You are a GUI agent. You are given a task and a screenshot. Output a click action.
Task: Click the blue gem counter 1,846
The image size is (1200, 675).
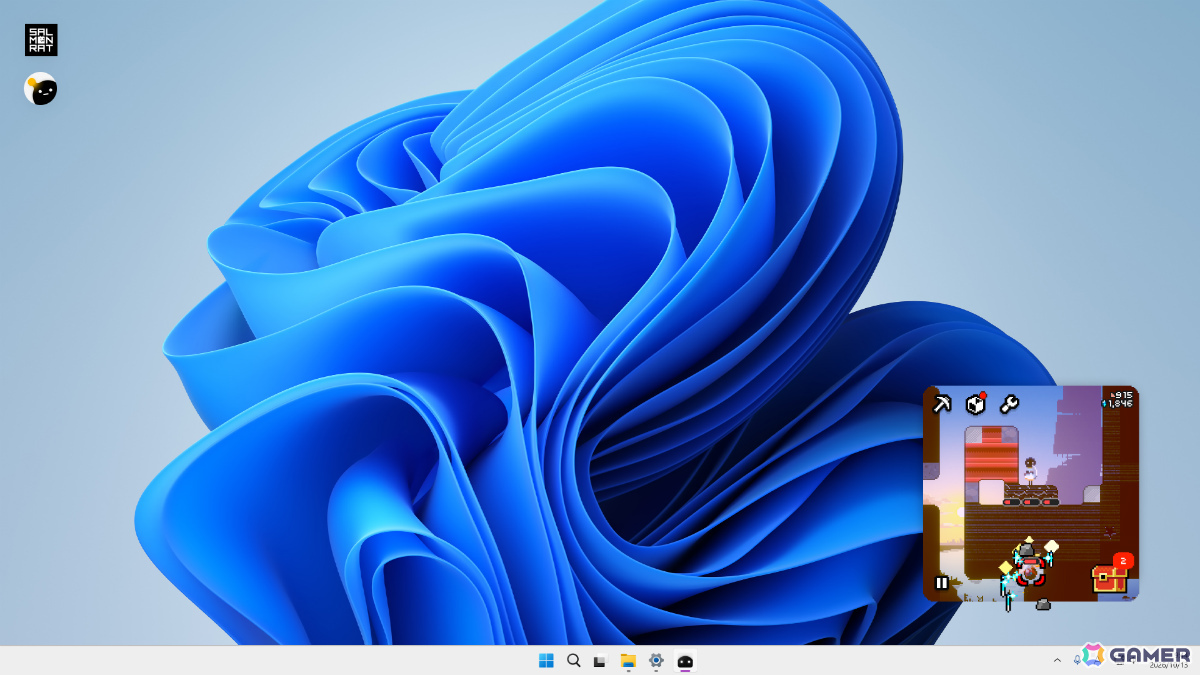pyautogui.click(x=1117, y=404)
